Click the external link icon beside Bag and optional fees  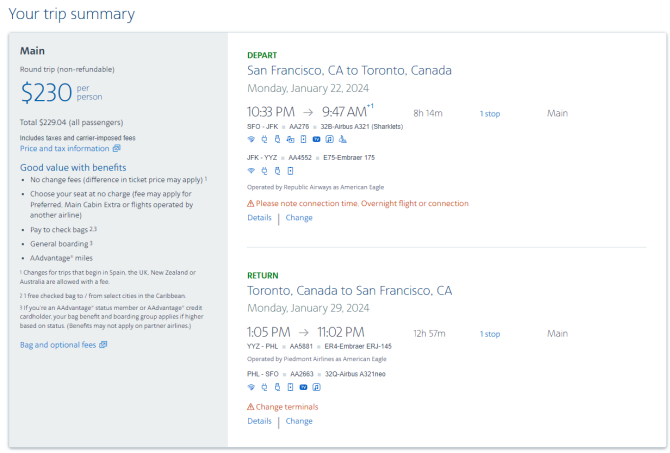point(103,344)
